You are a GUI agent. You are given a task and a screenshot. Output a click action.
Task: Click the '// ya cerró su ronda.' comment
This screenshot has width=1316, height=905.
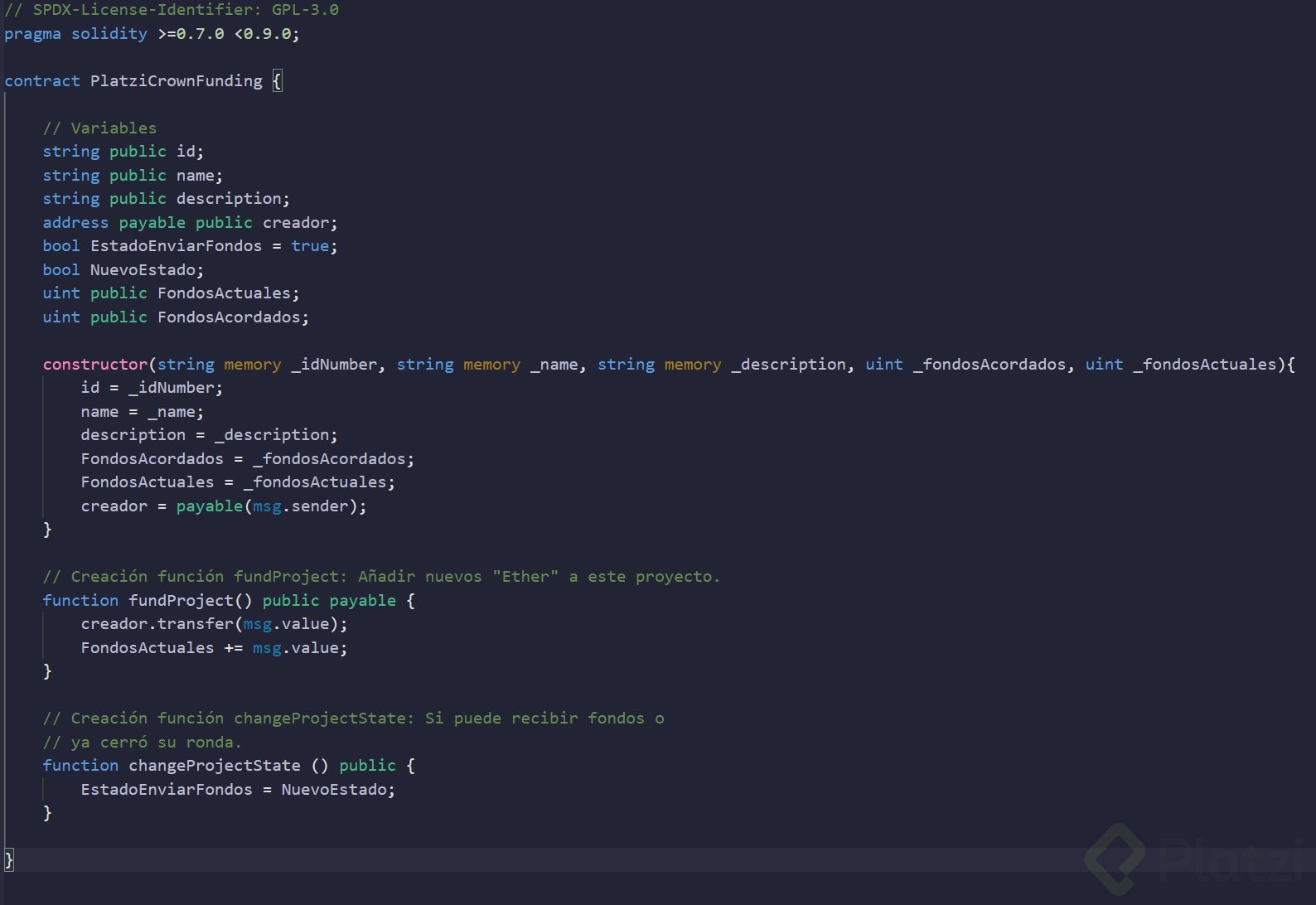point(142,743)
